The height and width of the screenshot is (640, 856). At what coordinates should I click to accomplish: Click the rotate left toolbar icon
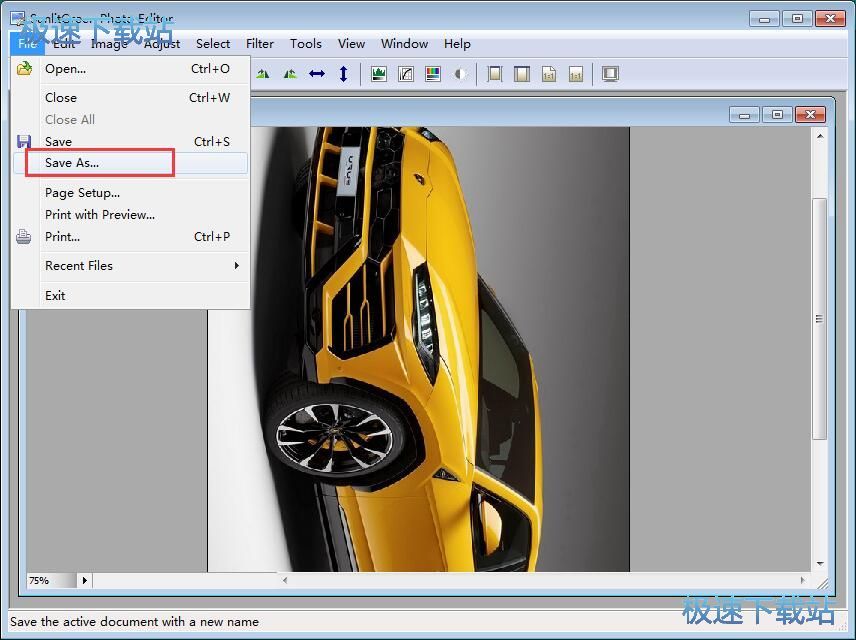click(x=290, y=74)
